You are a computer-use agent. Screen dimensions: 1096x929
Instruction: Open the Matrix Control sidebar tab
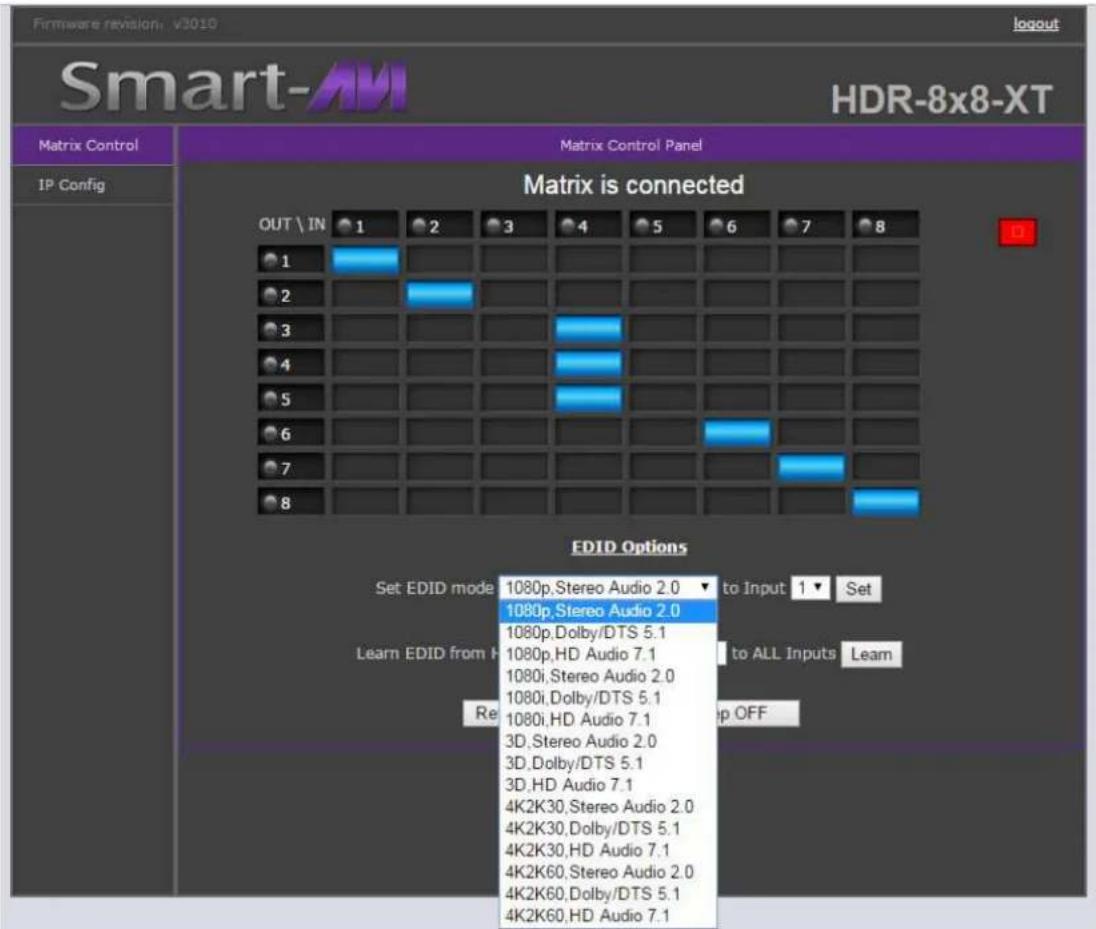[x=92, y=145]
